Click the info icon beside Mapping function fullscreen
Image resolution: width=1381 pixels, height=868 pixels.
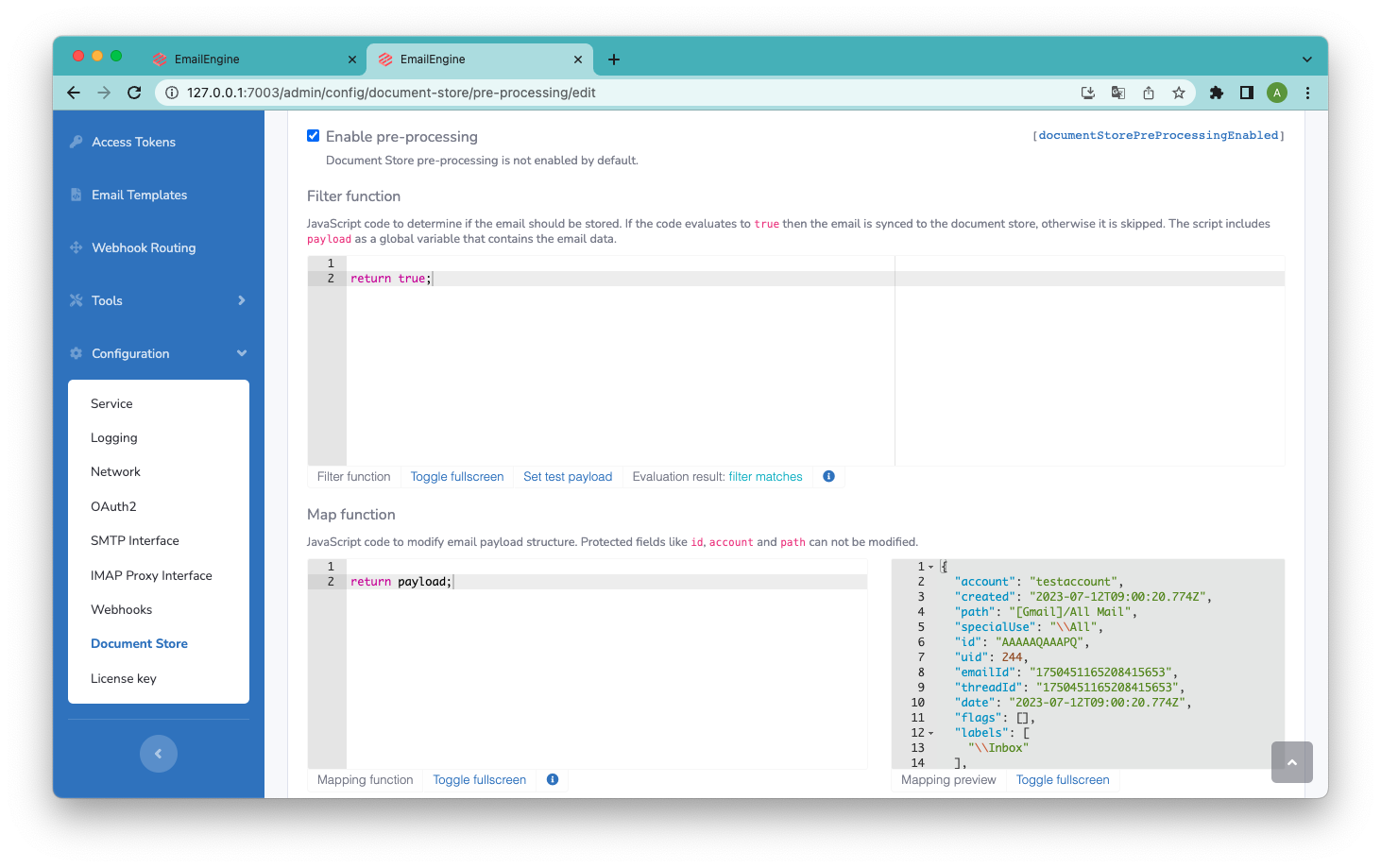[x=553, y=779]
